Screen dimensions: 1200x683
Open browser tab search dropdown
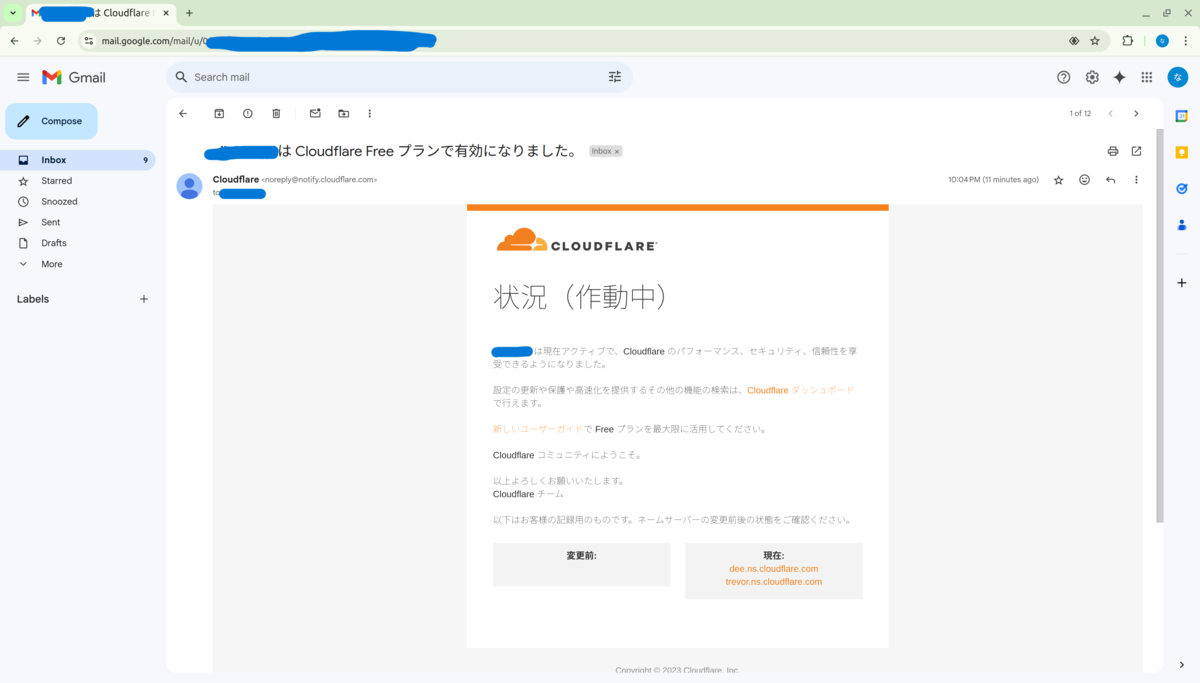point(13,13)
